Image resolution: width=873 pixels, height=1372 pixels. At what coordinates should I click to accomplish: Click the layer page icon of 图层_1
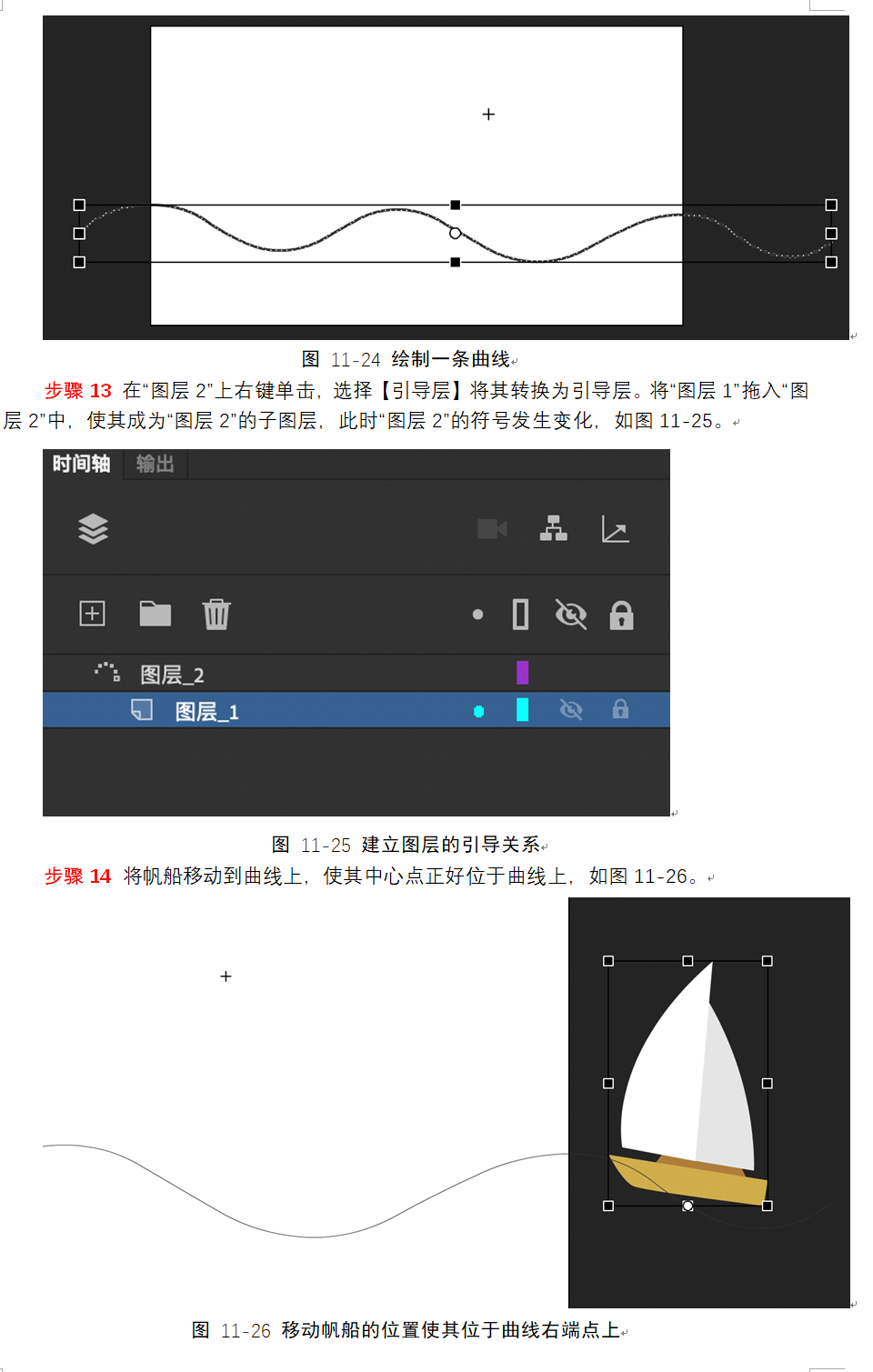(142, 709)
